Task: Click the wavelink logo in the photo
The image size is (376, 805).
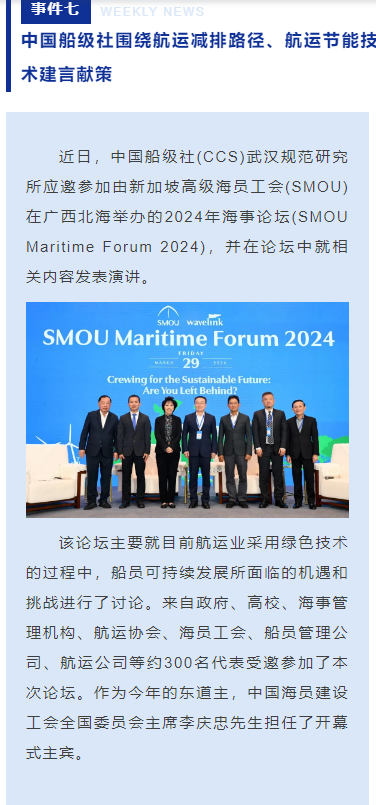Action: (204, 320)
